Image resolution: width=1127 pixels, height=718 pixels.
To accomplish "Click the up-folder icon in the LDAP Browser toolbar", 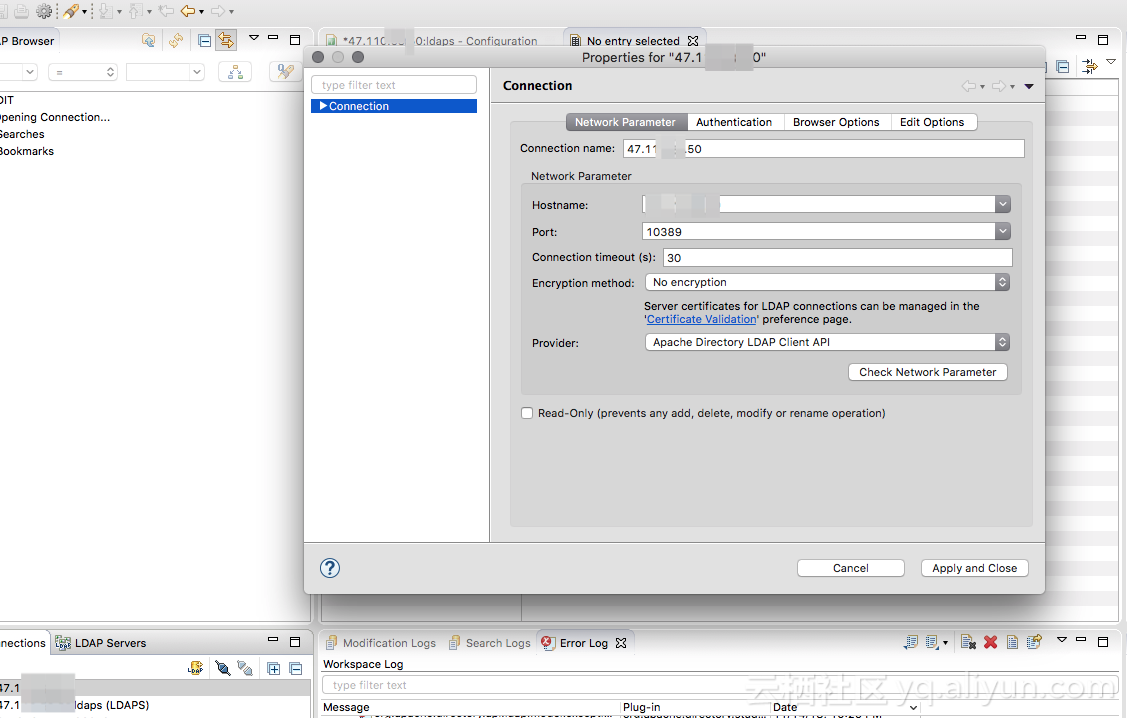I will click(x=148, y=40).
